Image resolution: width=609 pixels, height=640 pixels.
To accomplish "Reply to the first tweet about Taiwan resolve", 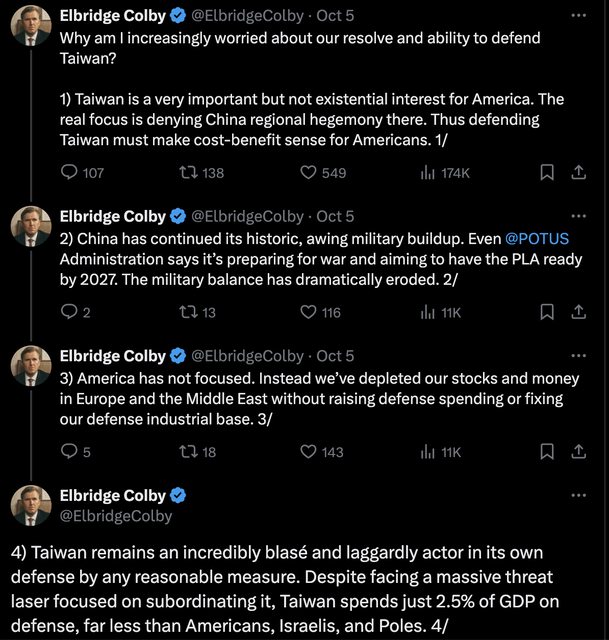I will (x=70, y=173).
